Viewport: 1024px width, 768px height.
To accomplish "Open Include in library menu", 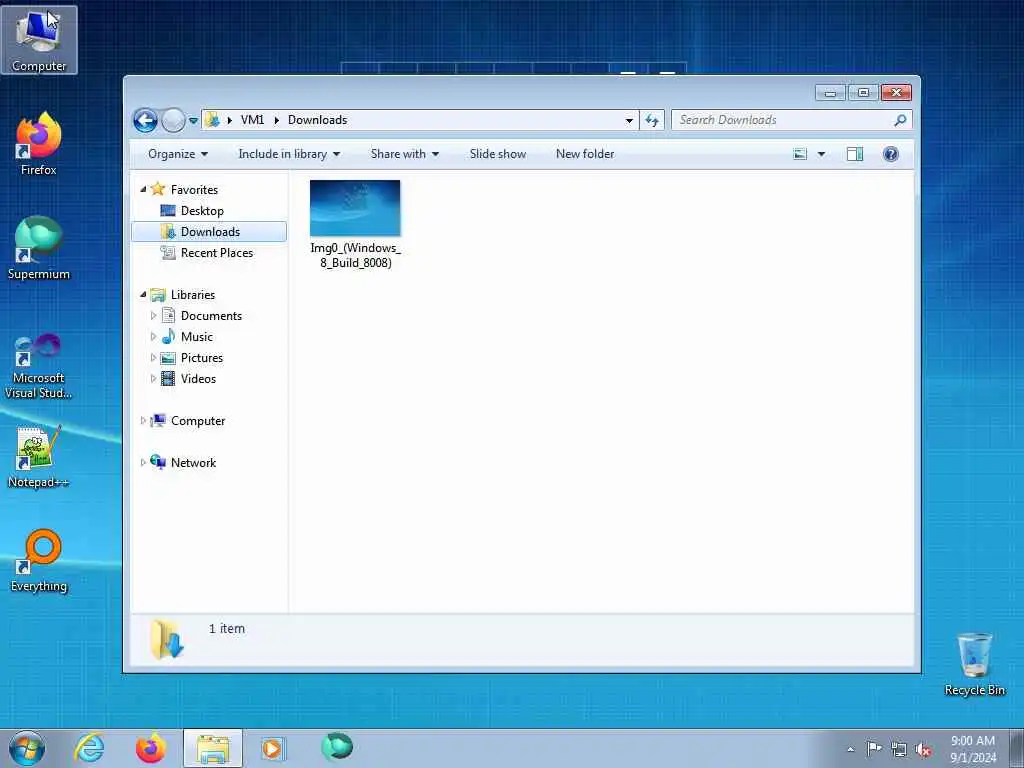I will coord(289,154).
